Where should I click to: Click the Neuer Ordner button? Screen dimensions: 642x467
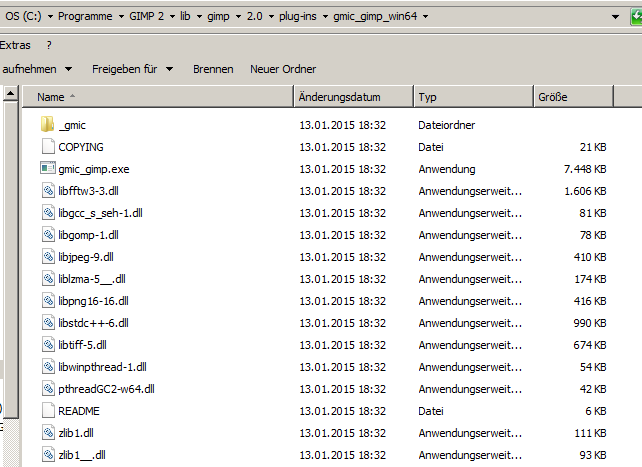(283, 69)
